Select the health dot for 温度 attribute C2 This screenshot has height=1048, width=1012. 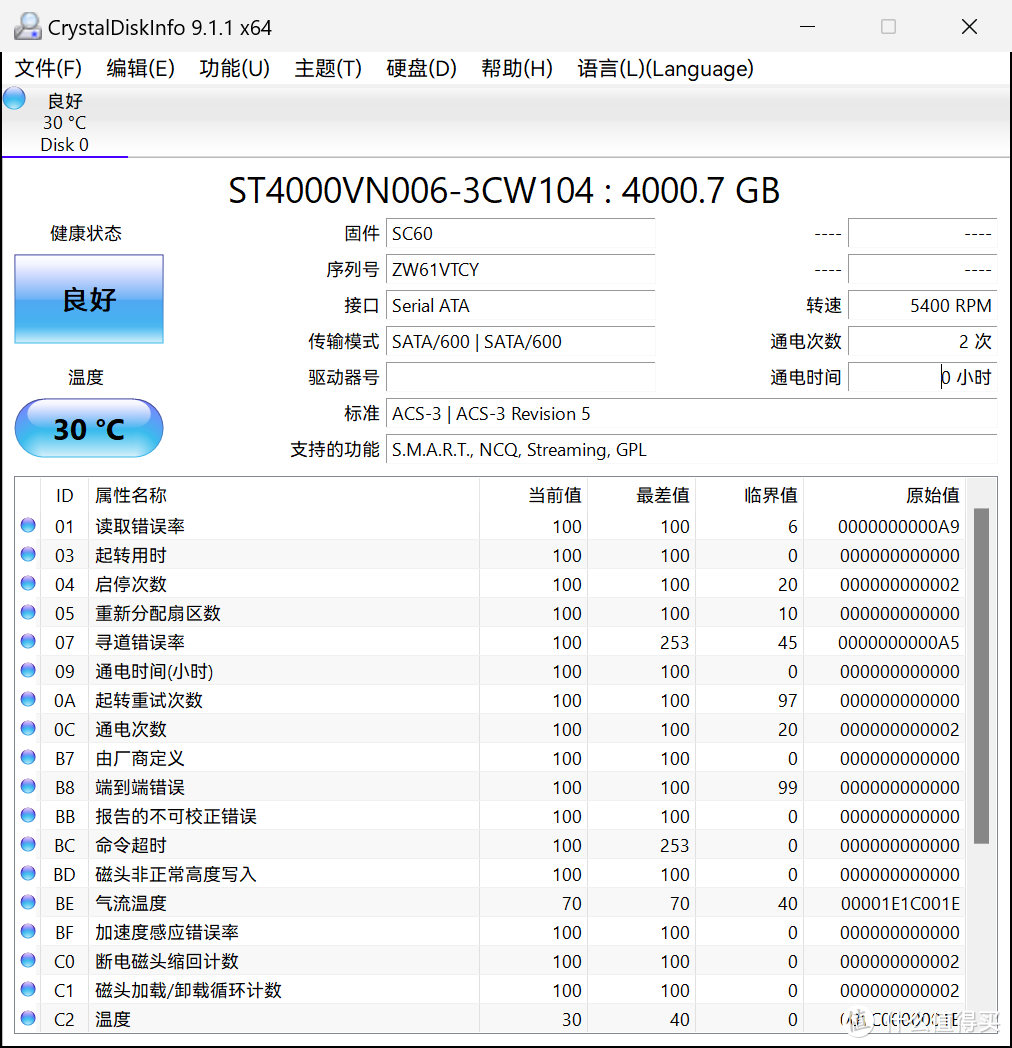[x=27, y=1018]
